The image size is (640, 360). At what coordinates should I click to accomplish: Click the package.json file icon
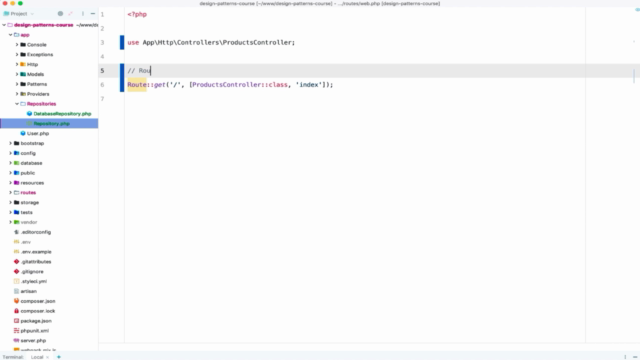click(x=16, y=321)
